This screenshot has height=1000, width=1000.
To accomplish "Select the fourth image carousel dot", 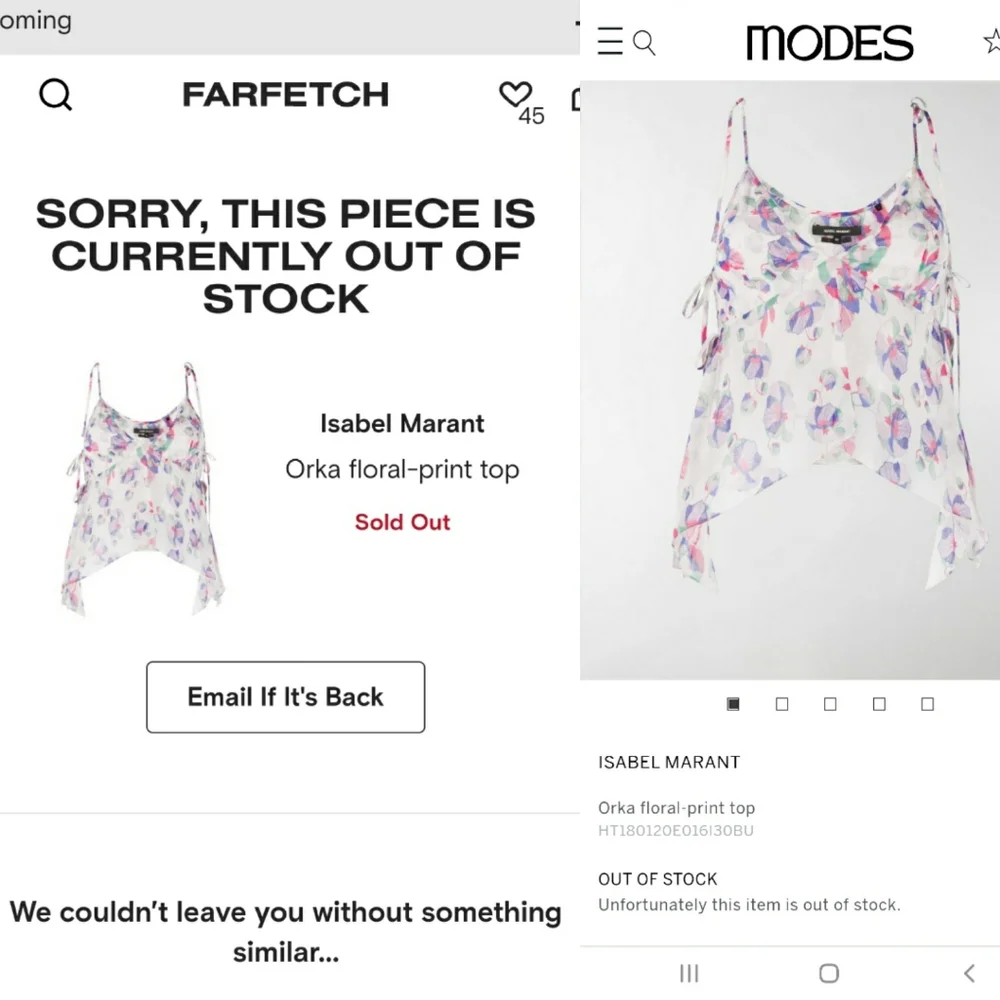I will pyautogui.click(x=879, y=704).
